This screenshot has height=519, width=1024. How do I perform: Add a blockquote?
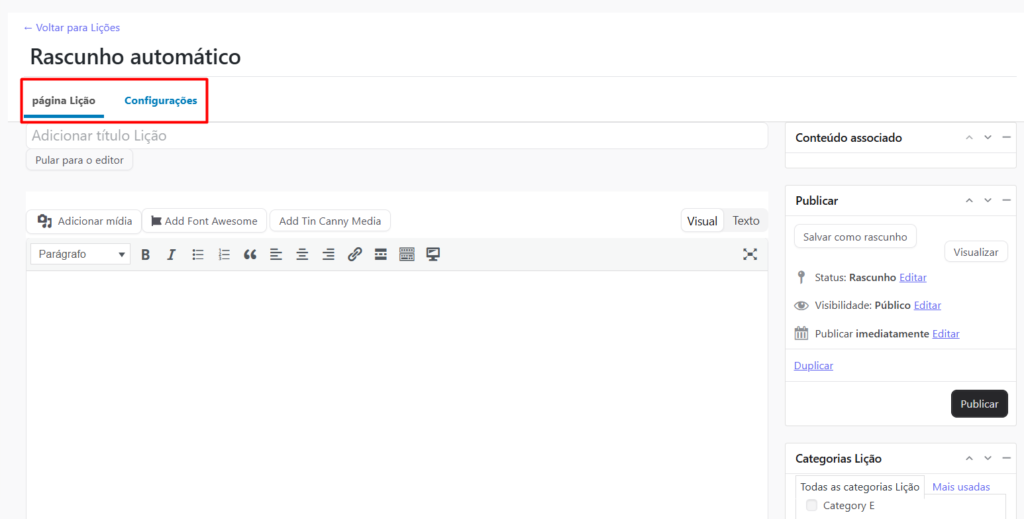point(250,255)
